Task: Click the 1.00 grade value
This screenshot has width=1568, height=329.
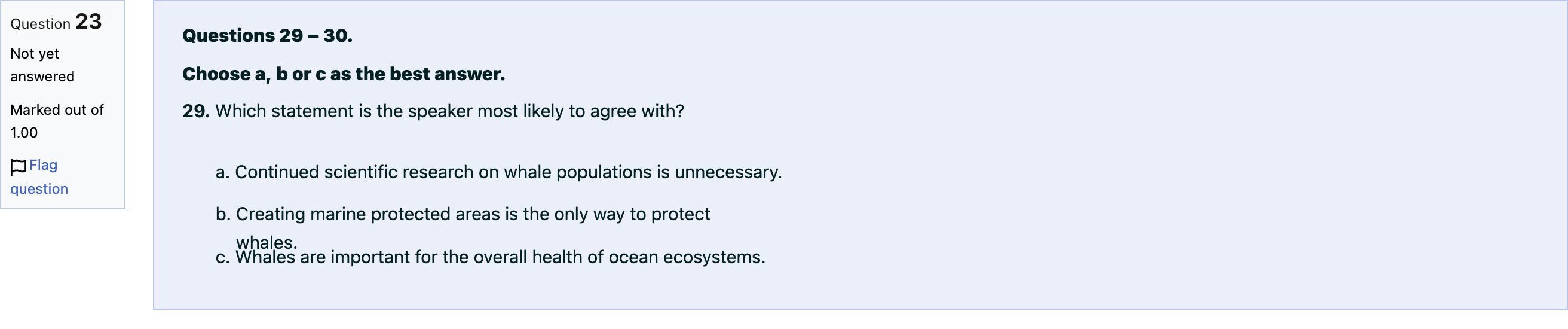Action: [x=24, y=133]
